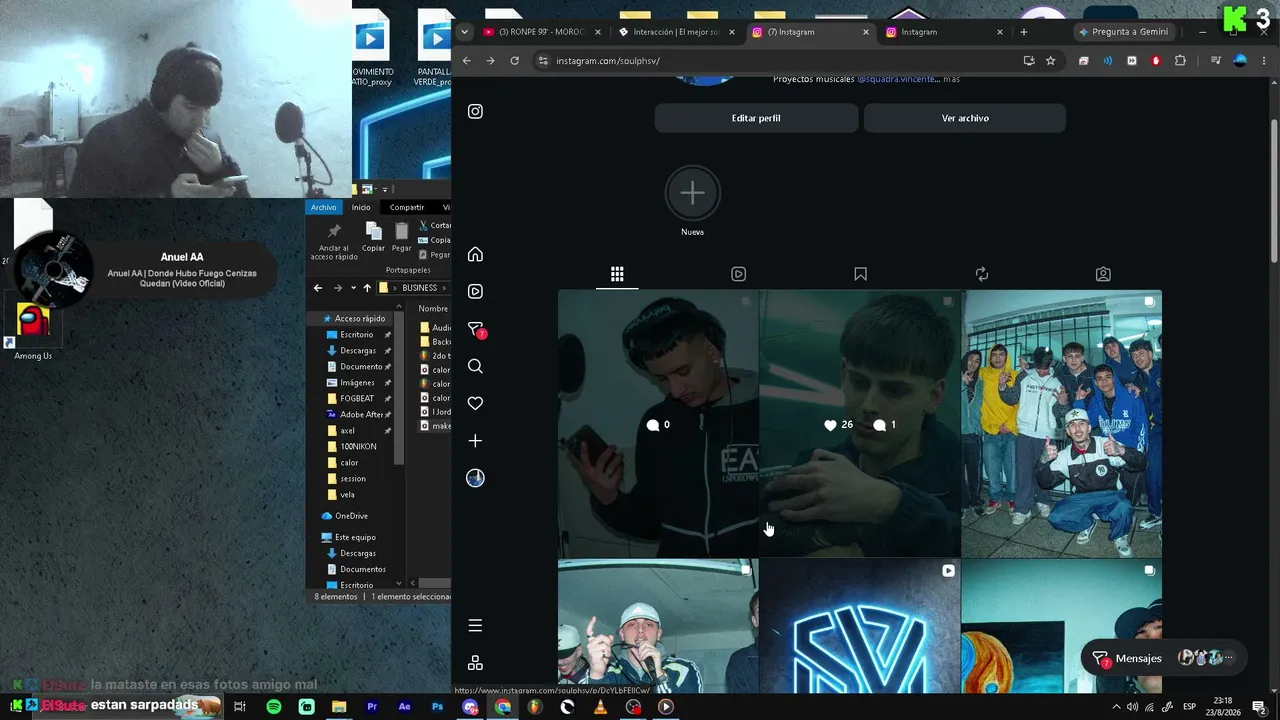Viewport: 1280px width, 720px height.
Task: Open the @squadra.vincente profile link
Action: [x=898, y=79]
